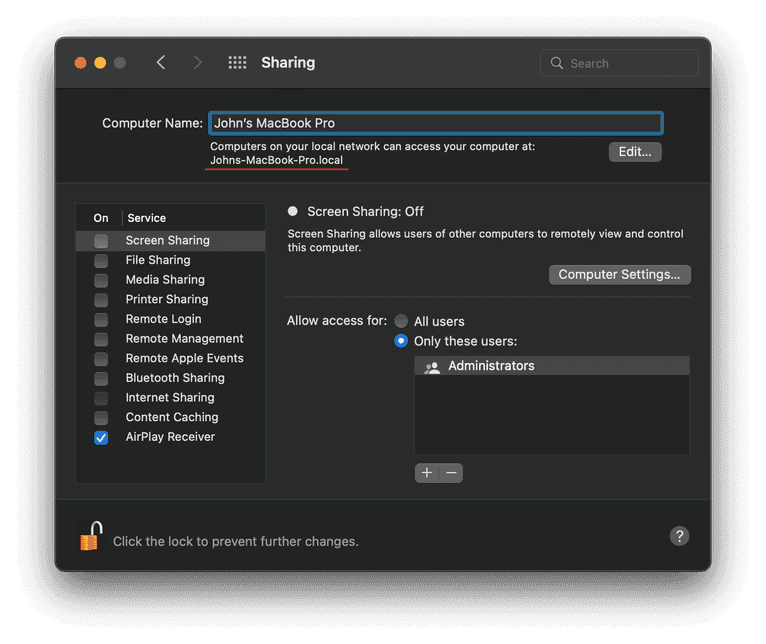The width and height of the screenshot is (766, 644).
Task: Minimize the Sharing window
Action: pyautogui.click(x=100, y=63)
